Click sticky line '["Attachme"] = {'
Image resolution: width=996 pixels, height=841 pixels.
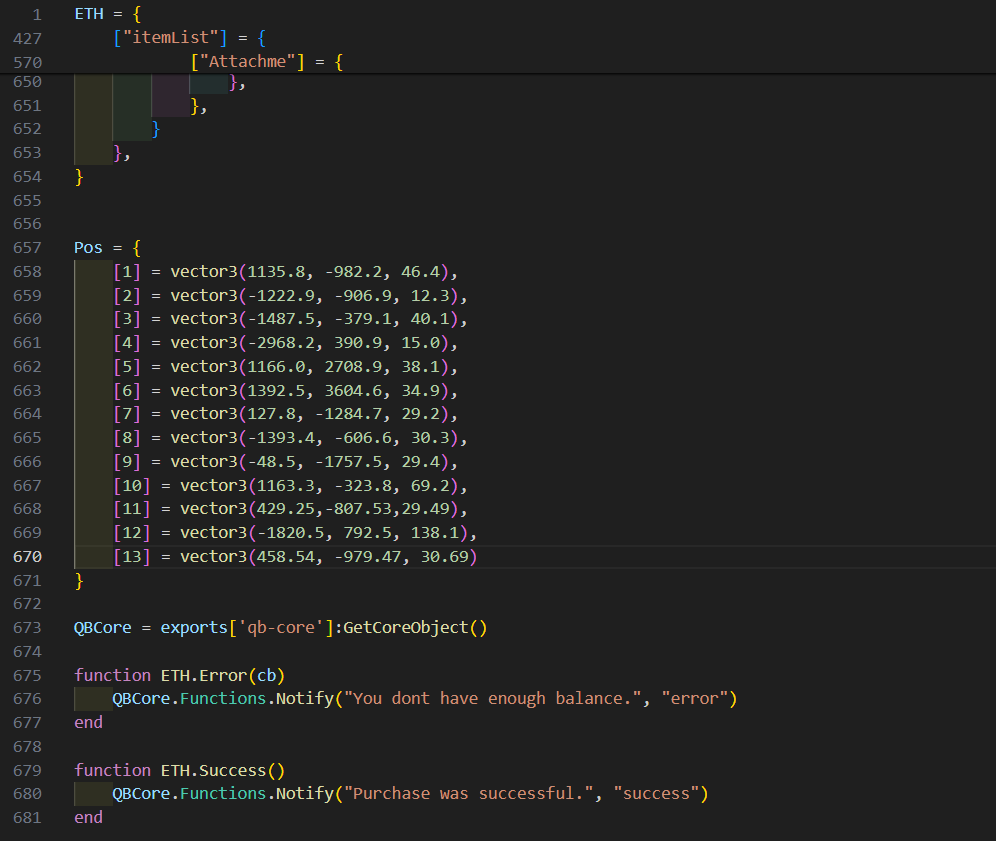click(267, 62)
